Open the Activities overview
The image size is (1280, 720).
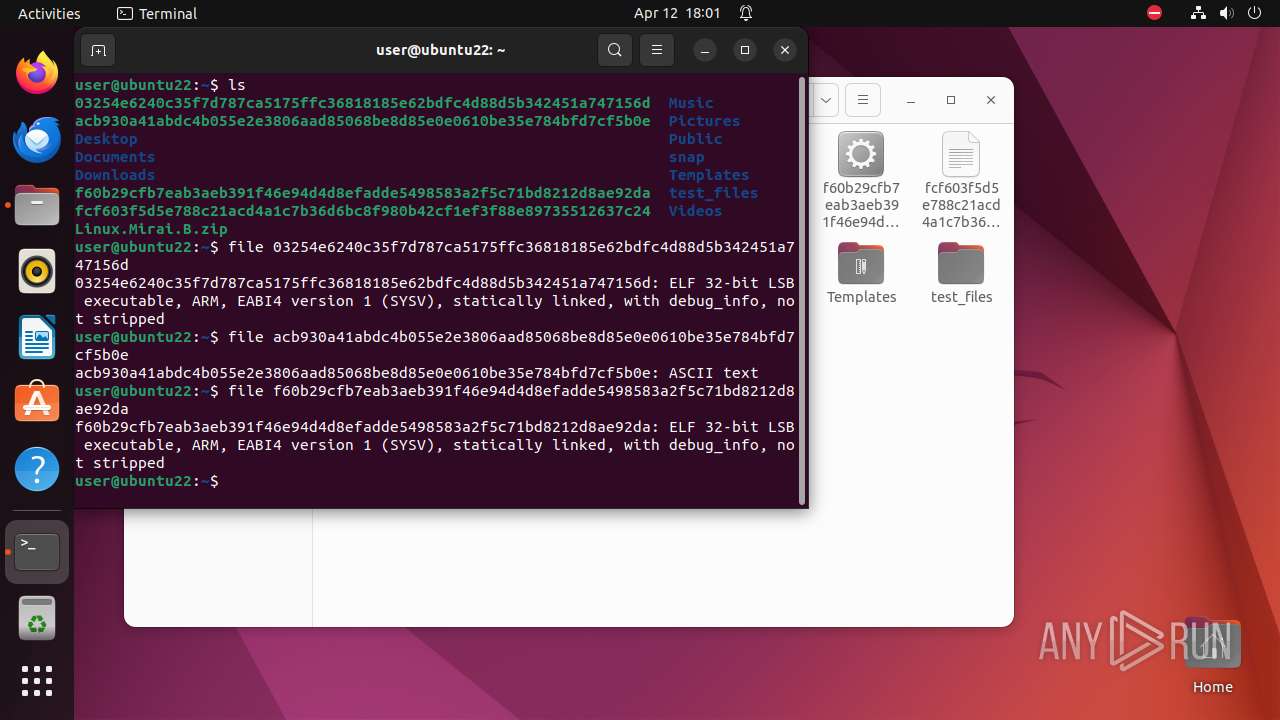tap(49, 14)
